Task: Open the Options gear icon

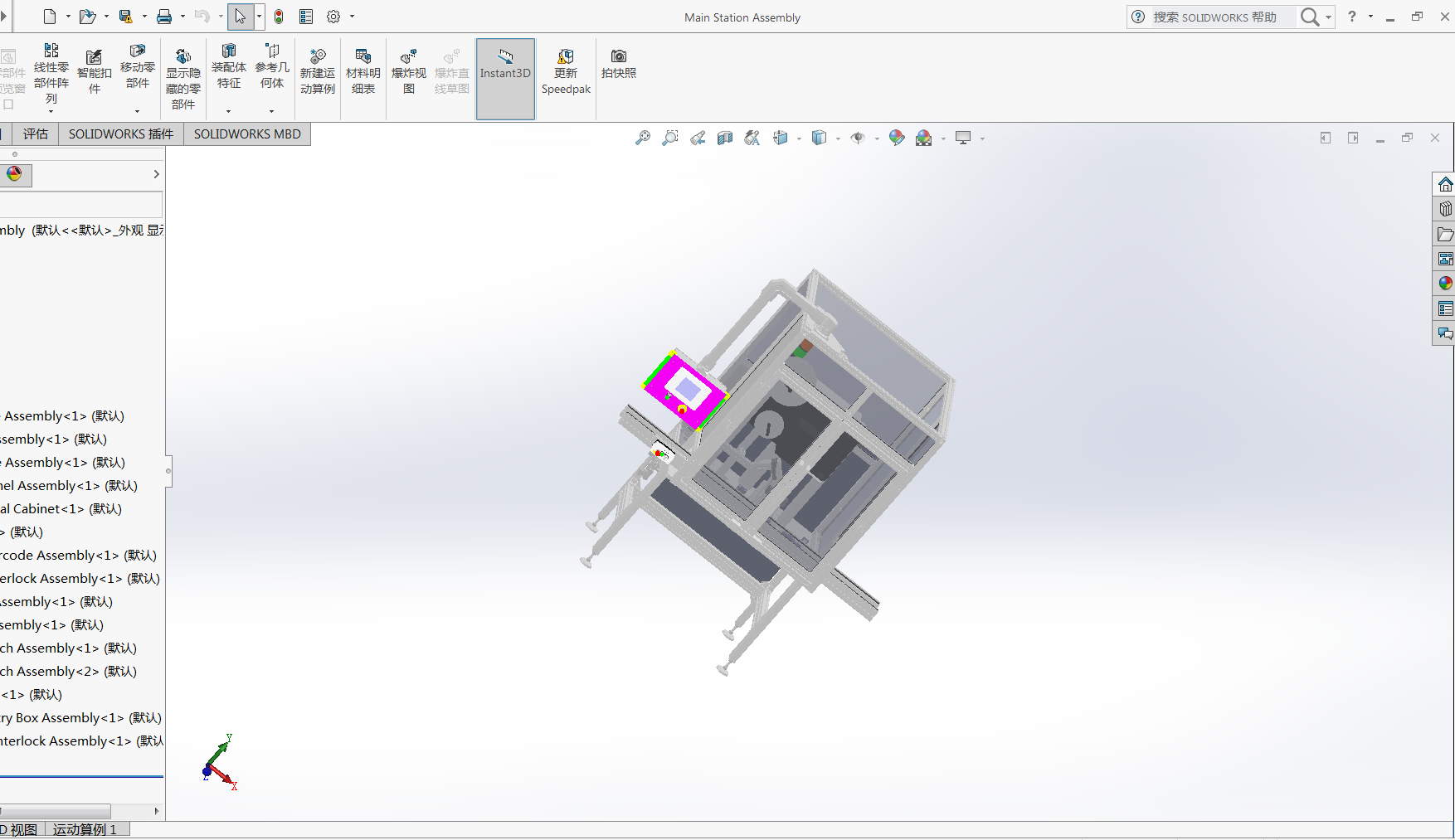Action: click(333, 17)
